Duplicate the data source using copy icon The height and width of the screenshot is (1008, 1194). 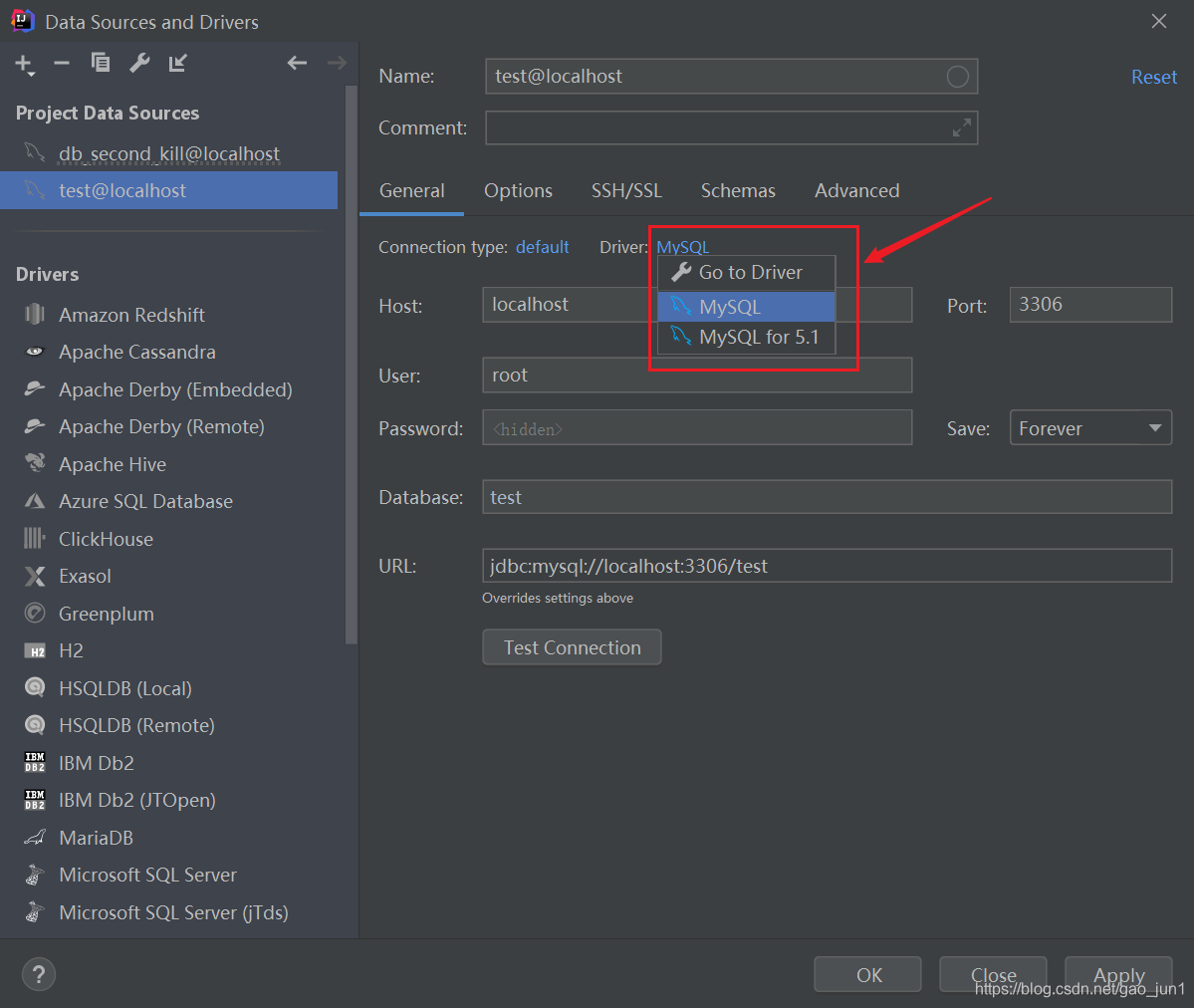[x=101, y=63]
